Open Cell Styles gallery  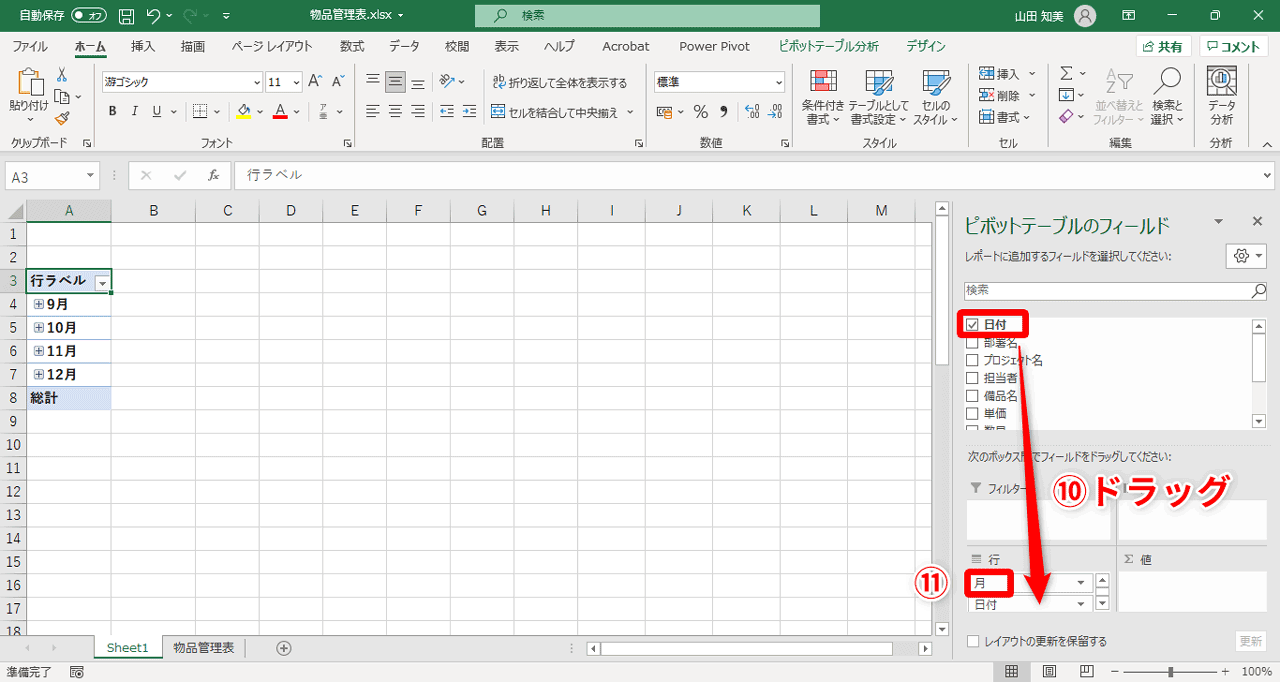click(x=936, y=97)
